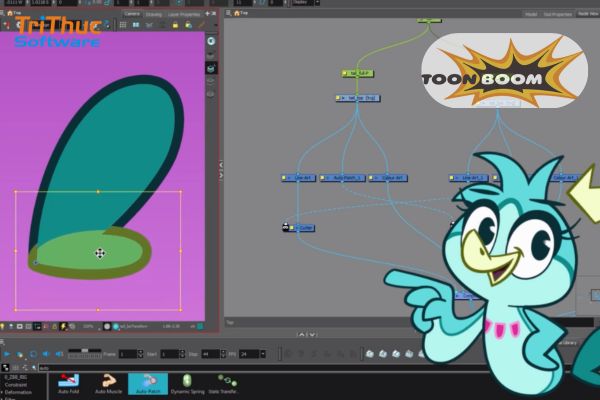The height and width of the screenshot is (400, 600).
Task: Click the lock-with-badge icon in Camera toolbar
Action: pos(188,25)
